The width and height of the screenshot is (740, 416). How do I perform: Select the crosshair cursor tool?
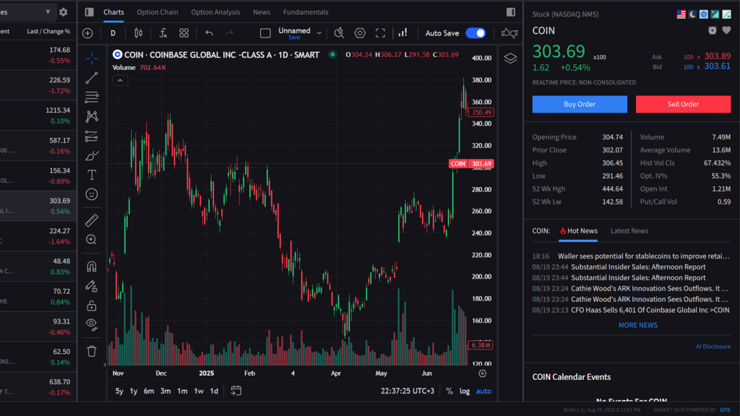[x=92, y=59]
